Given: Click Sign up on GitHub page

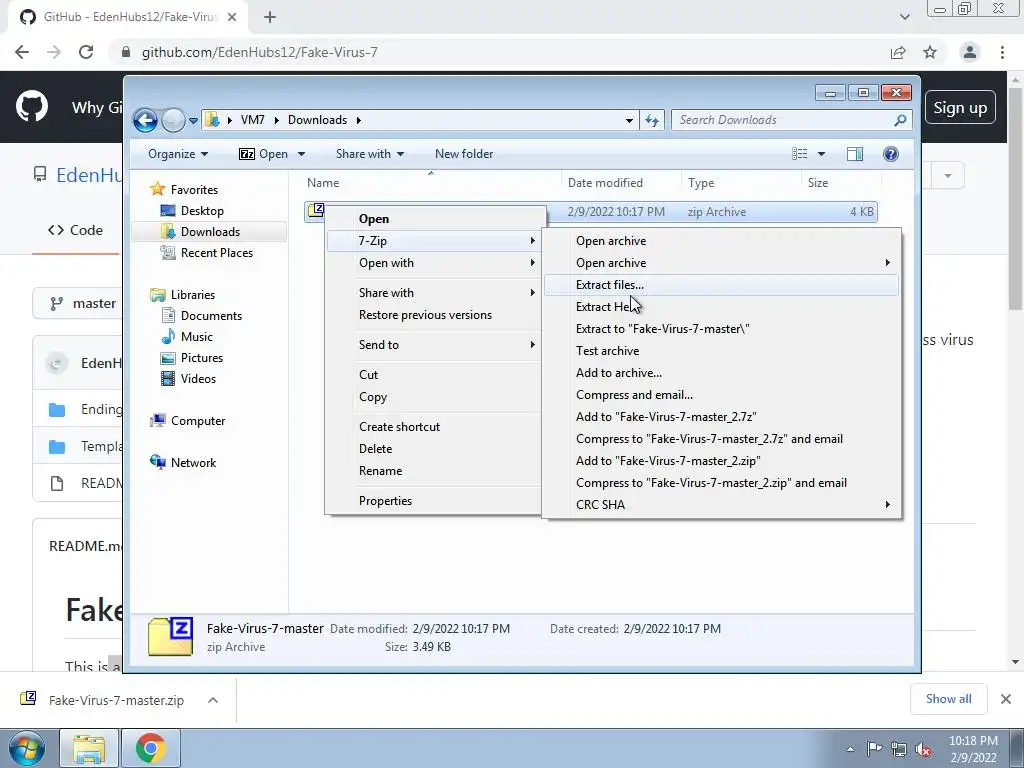Looking at the screenshot, I should pyautogui.click(x=959, y=108).
